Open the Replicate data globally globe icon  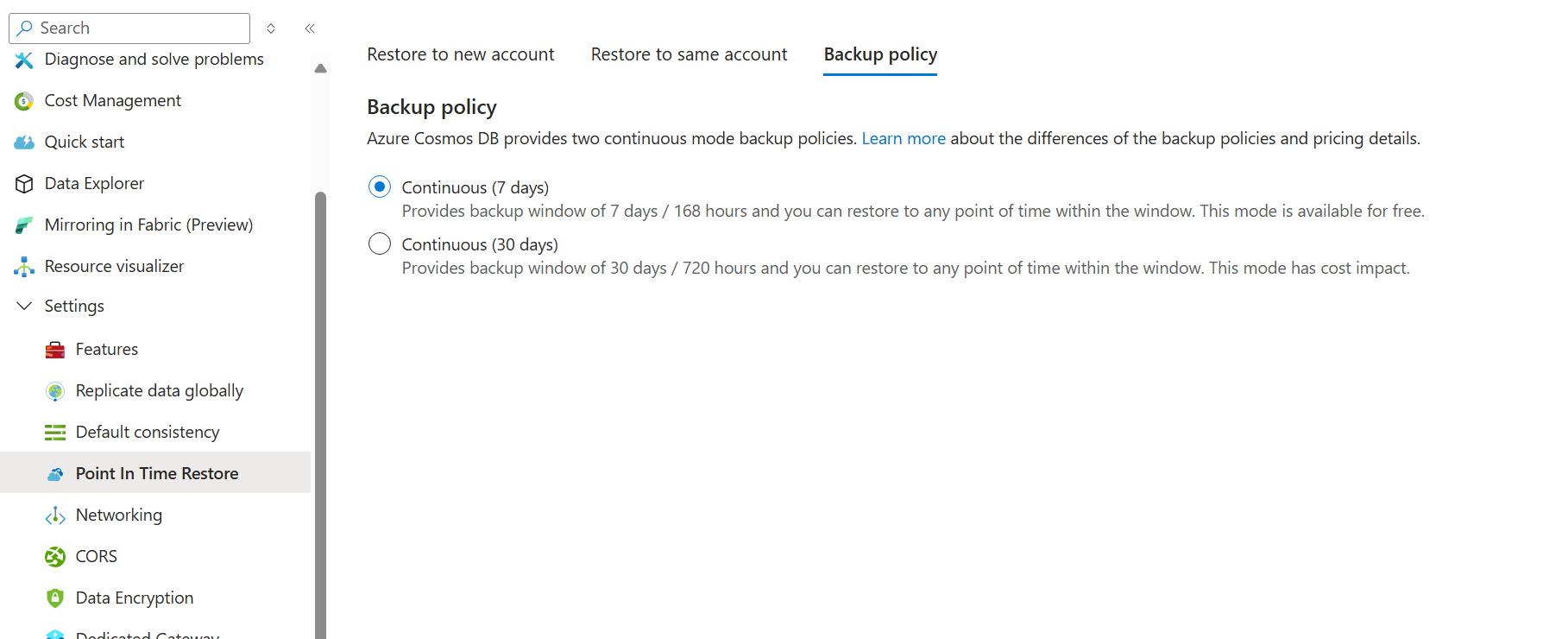tap(54, 390)
